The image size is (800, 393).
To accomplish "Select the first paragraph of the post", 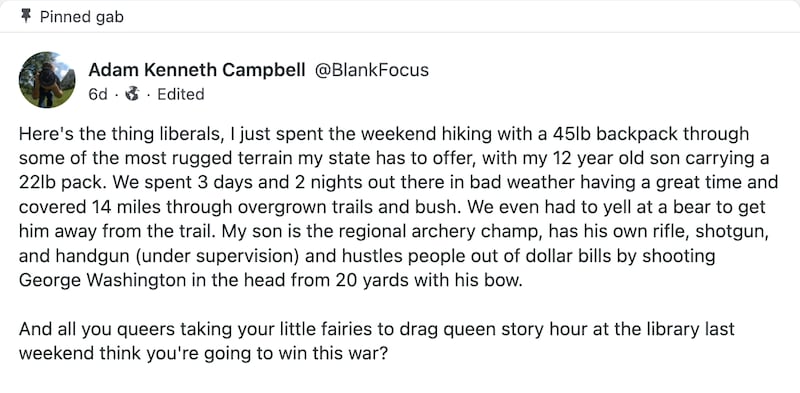I will click(398, 208).
